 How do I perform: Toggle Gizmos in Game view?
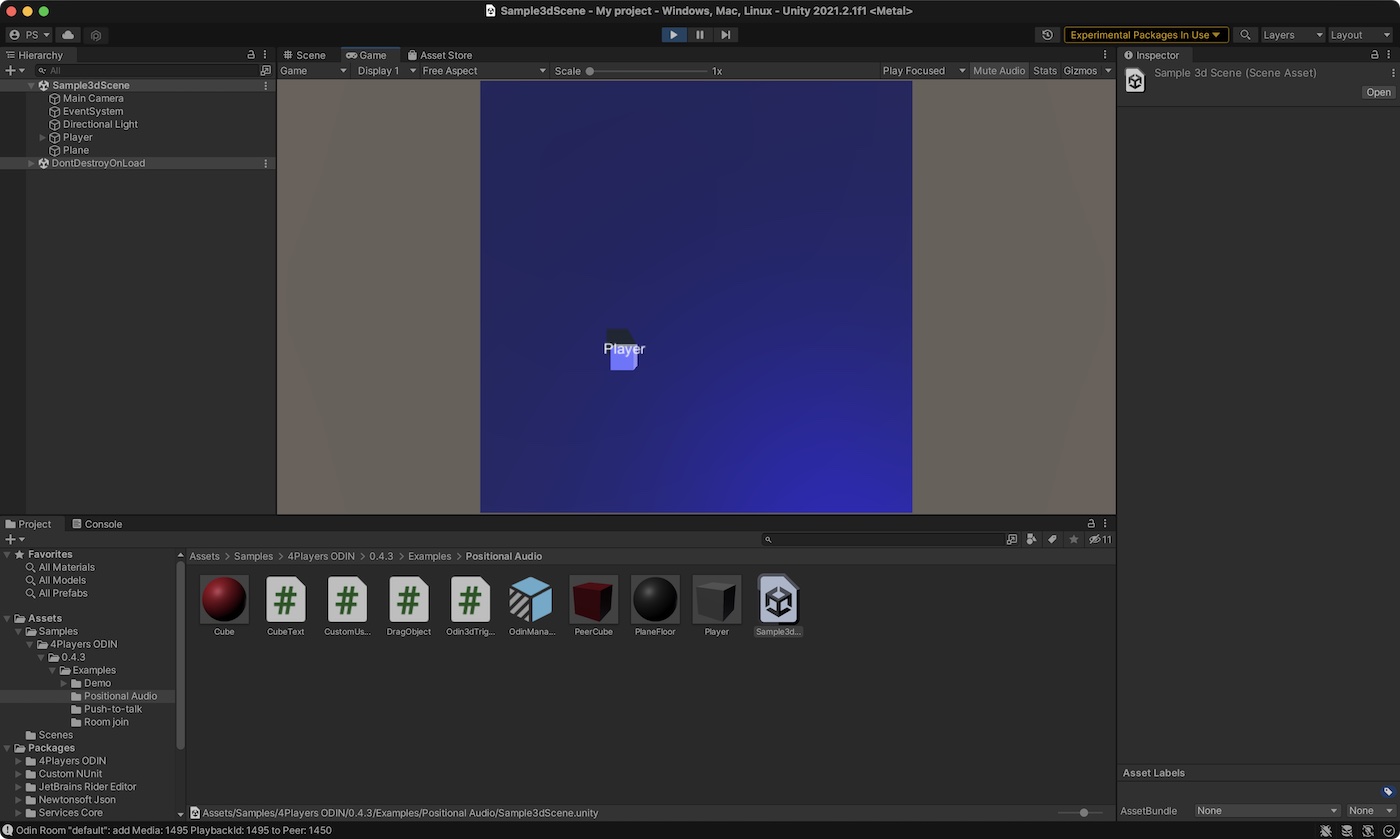pos(1080,71)
